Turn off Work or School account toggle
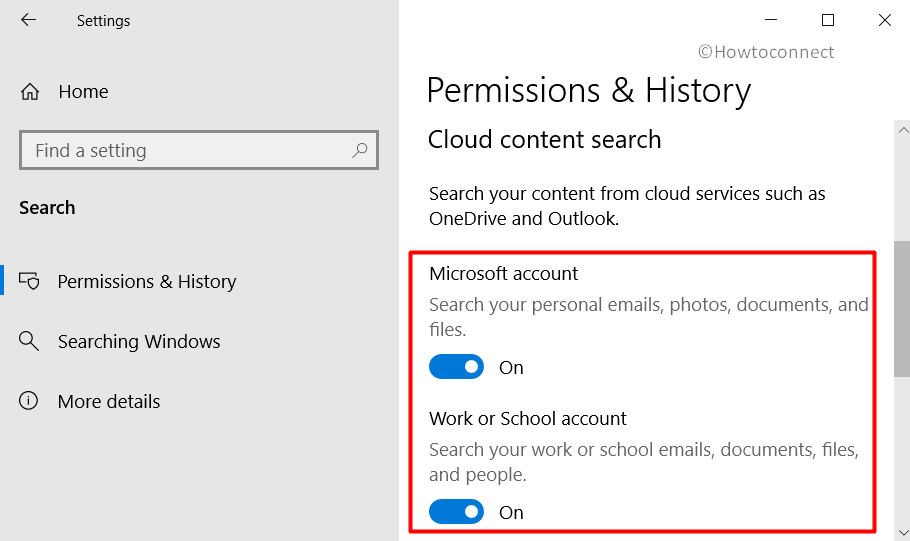 456,512
